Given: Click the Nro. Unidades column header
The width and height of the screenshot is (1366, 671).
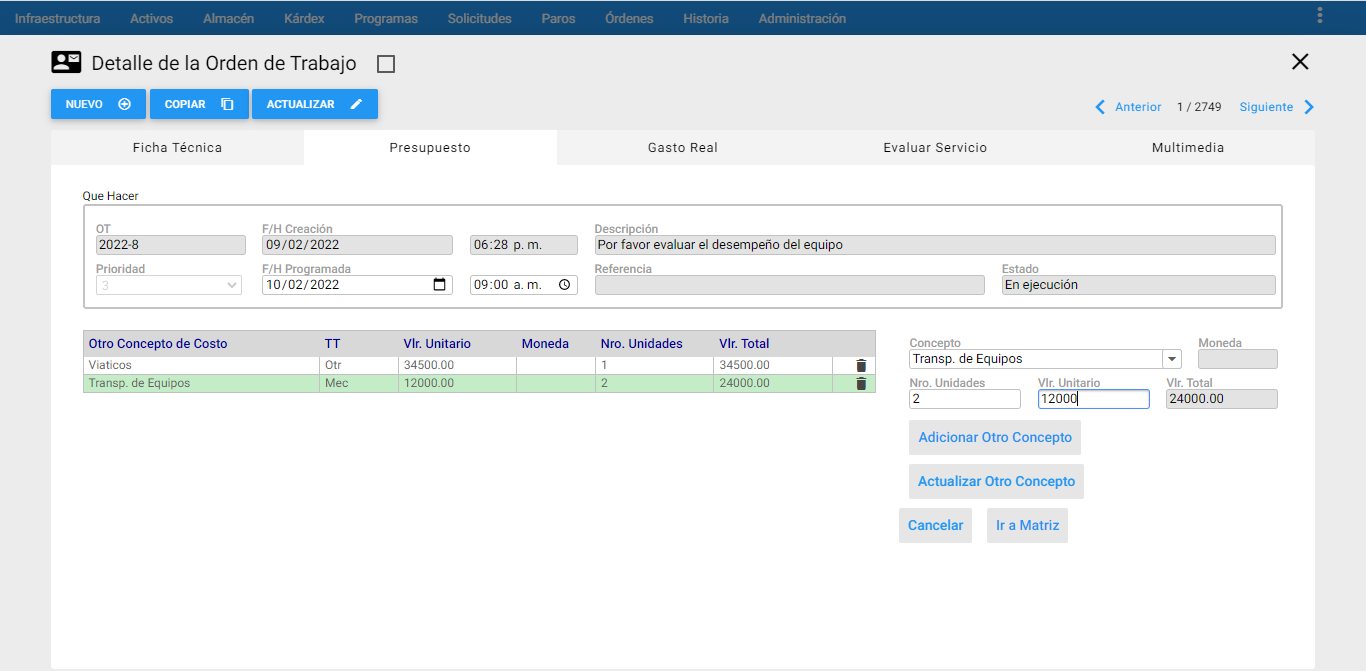Looking at the screenshot, I should [641, 344].
